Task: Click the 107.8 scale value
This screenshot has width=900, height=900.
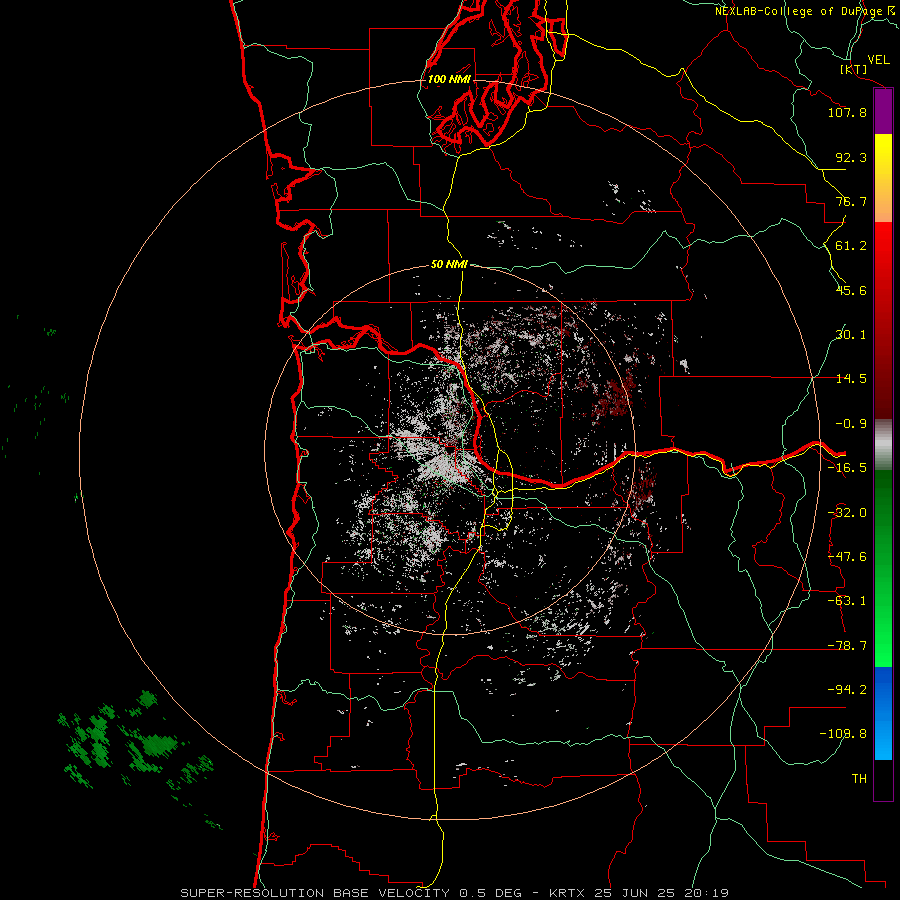Action: pyautogui.click(x=847, y=112)
